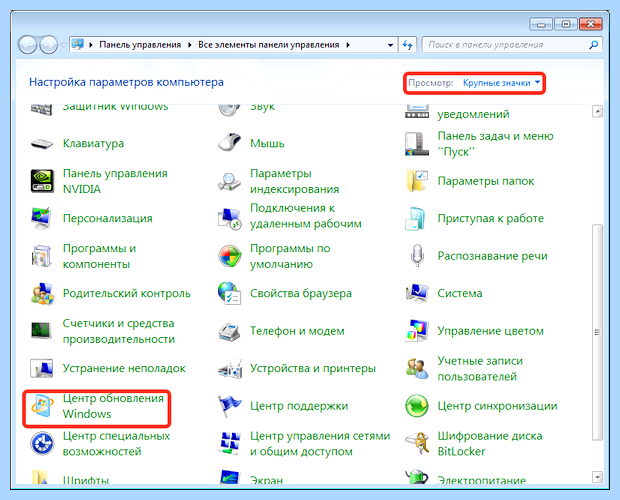Select Все элементы панели управления breadcrumb

[268, 45]
